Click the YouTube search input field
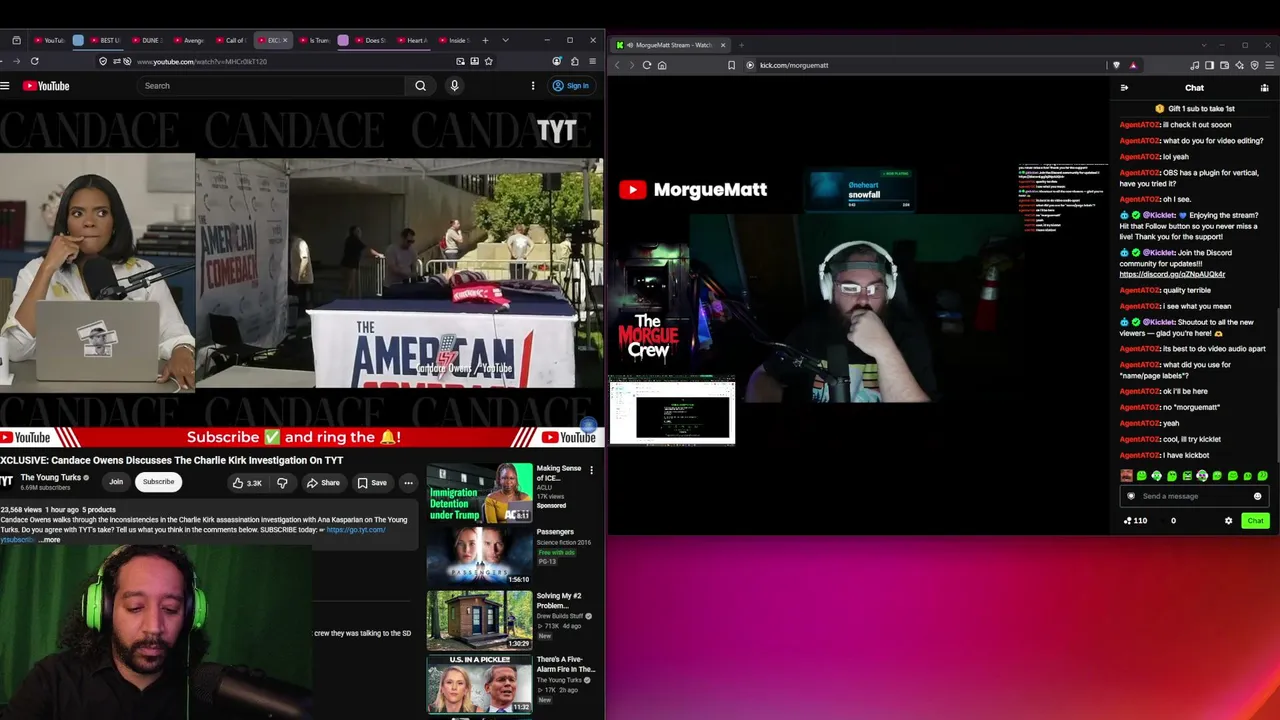The width and height of the screenshot is (1280, 720). pos(272,86)
